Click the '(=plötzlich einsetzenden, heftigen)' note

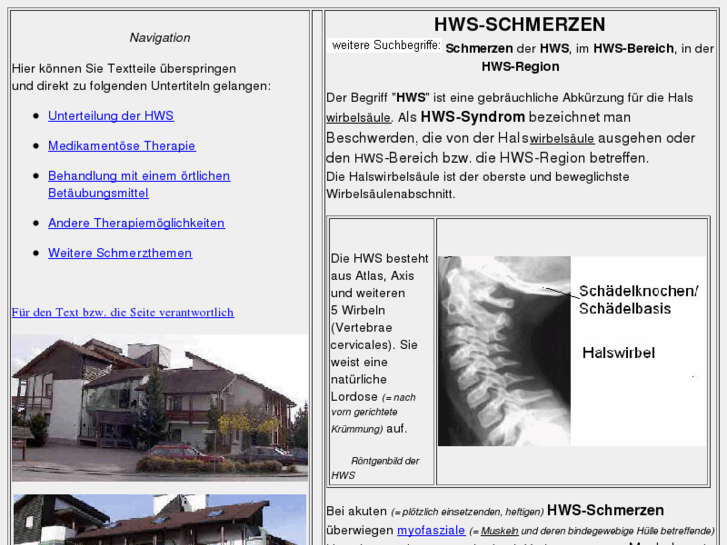click(x=467, y=512)
